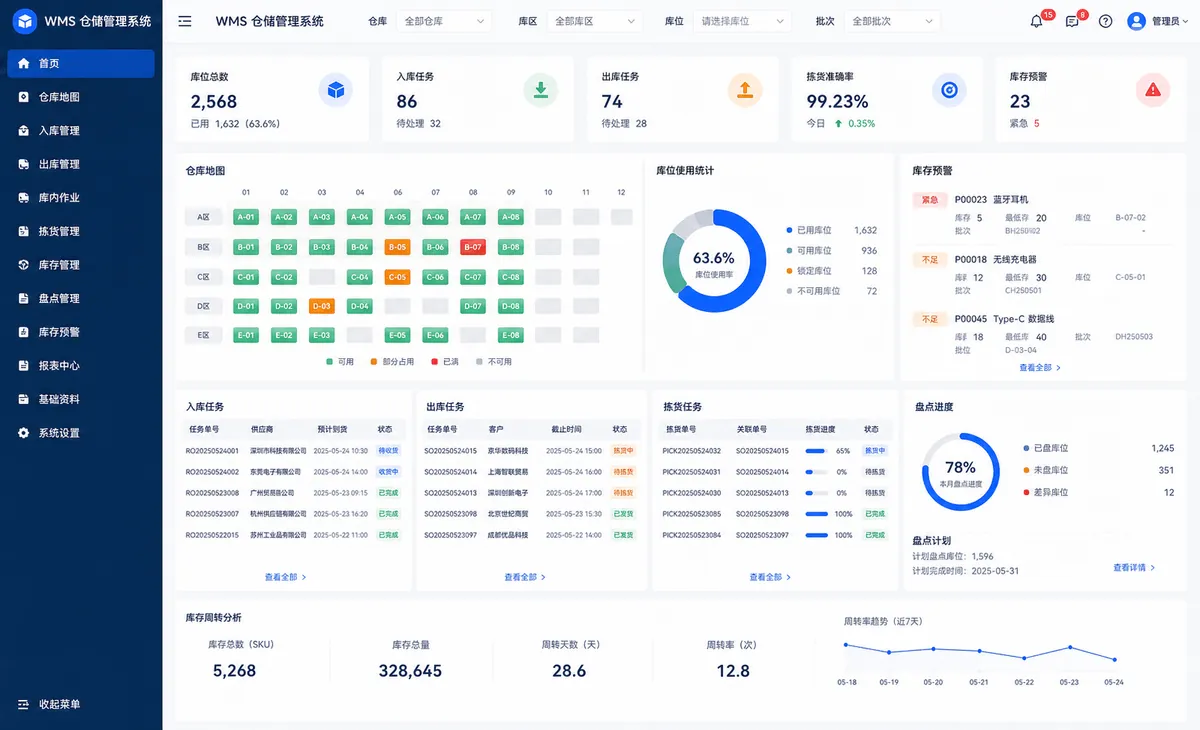Click the 78% inventory progress ring
The height and width of the screenshot is (730, 1200).
960,471
